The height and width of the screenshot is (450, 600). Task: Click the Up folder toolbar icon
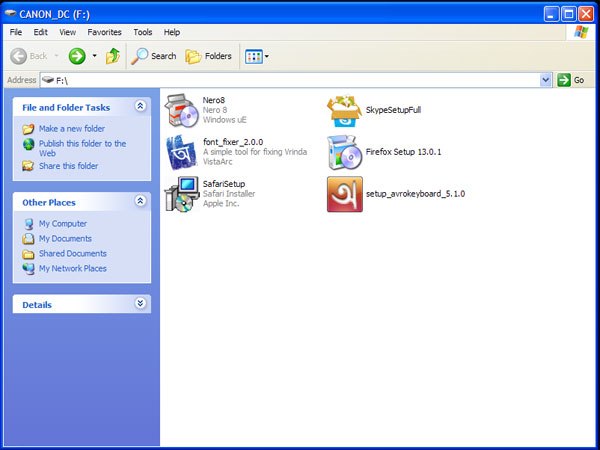coord(112,56)
